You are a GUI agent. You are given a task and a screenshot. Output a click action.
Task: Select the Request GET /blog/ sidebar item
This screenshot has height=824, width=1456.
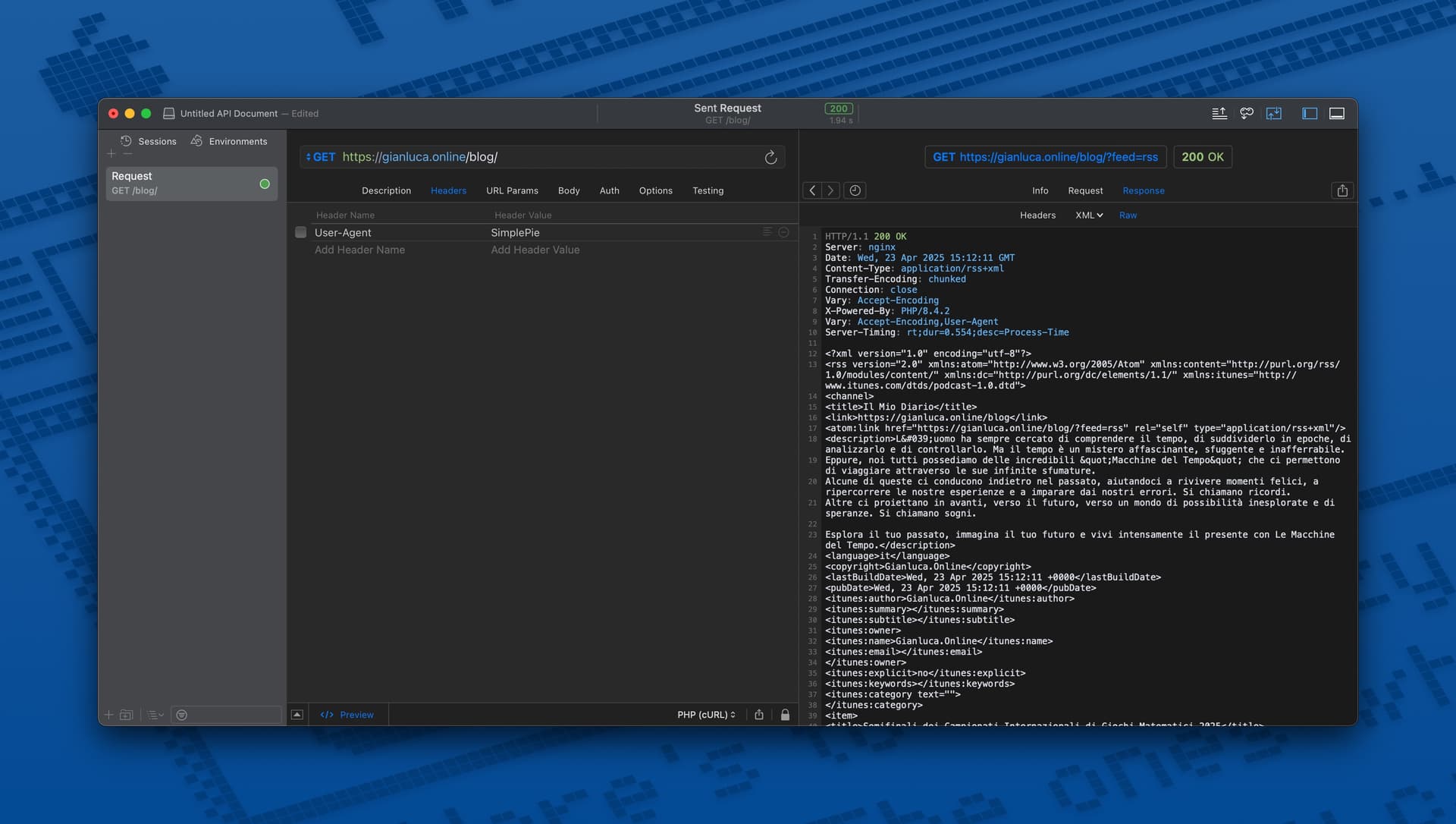(x=191, y=184)
